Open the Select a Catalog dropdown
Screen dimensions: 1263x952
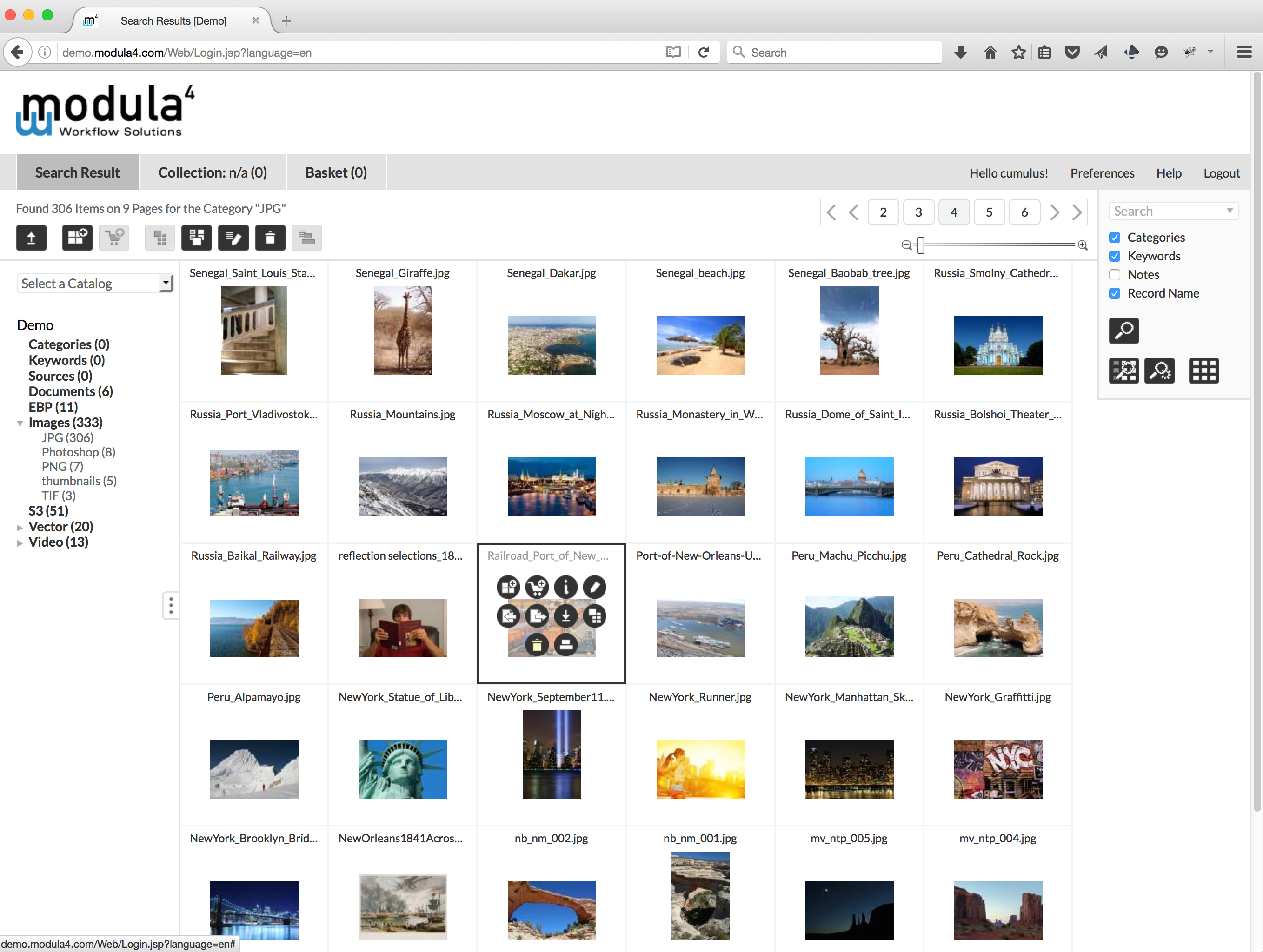coord(95,284)
